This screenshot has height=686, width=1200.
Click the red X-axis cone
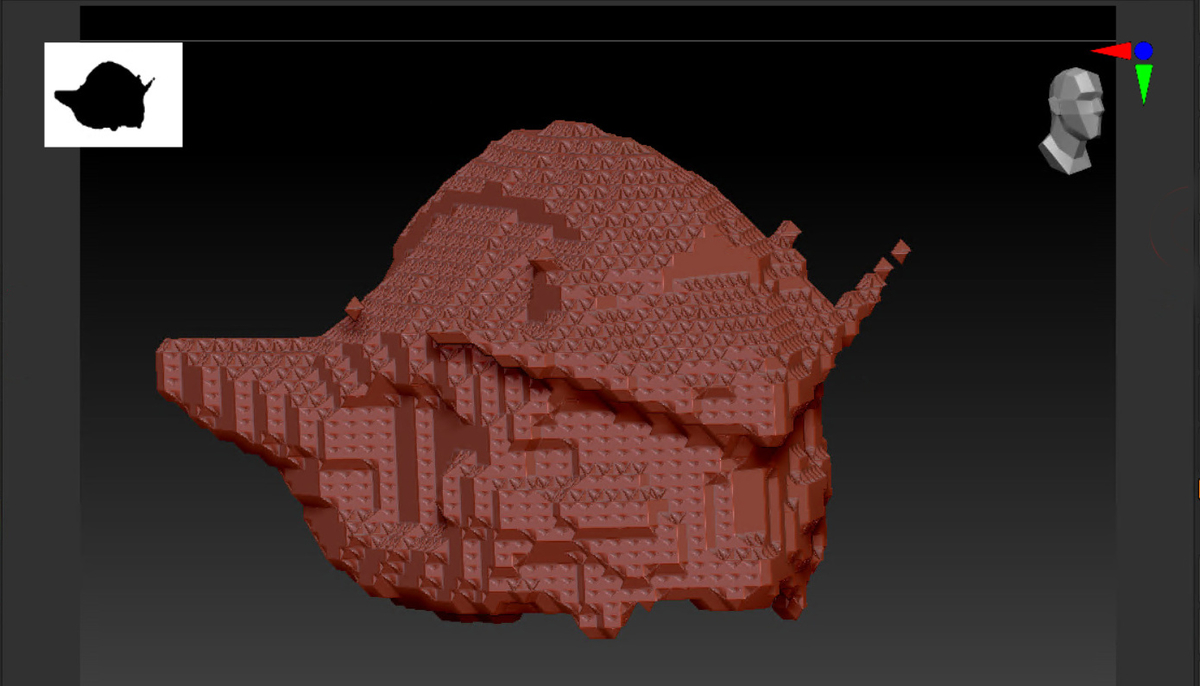coord(1111,50)
